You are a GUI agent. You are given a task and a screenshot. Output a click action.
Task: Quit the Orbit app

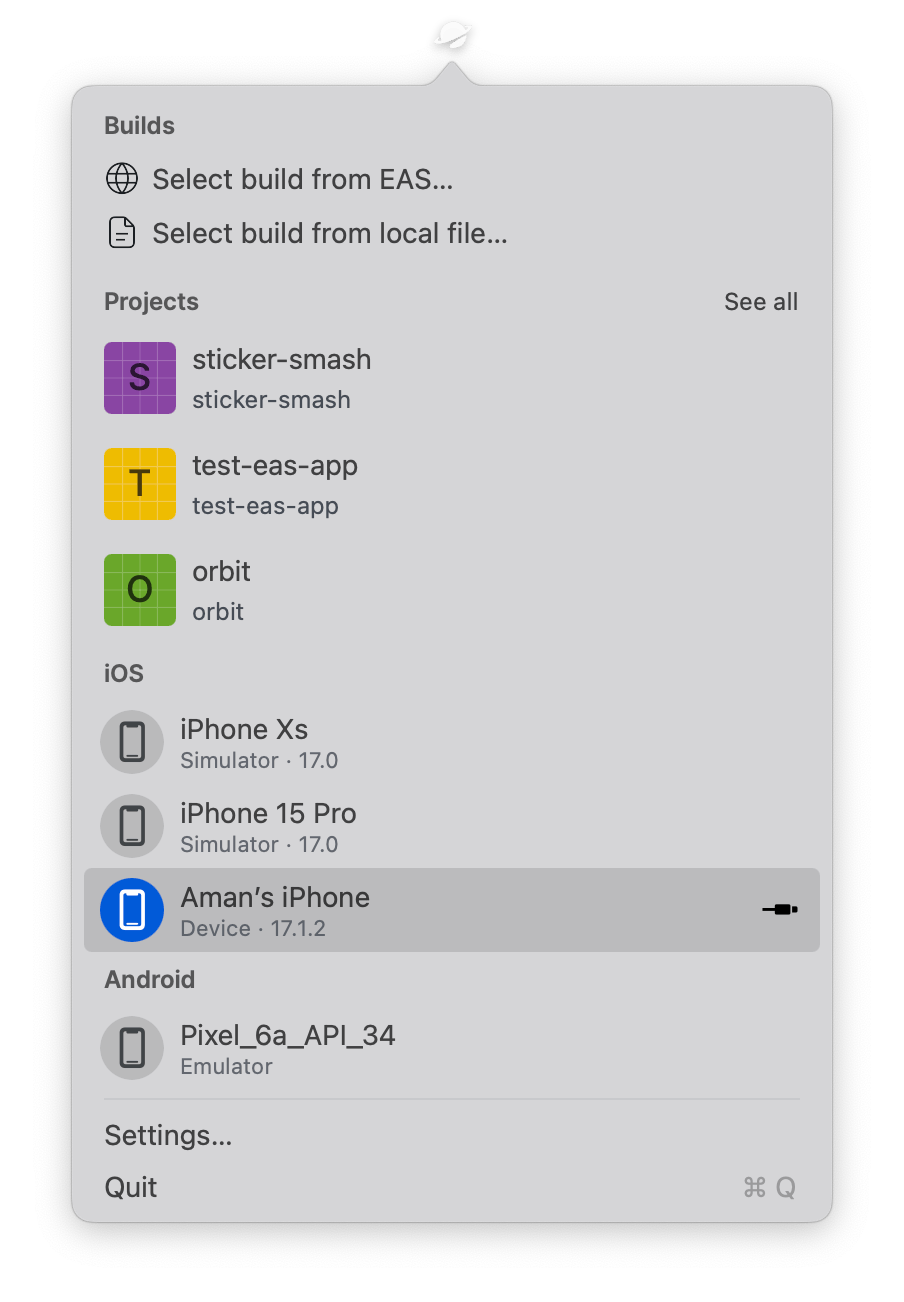coord(131,1188)
